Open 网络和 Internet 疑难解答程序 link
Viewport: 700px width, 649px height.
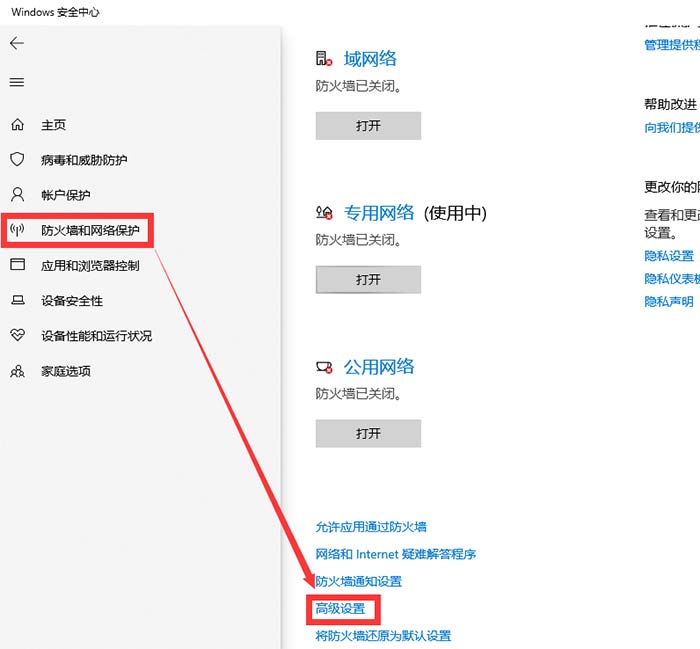point(396,554)
